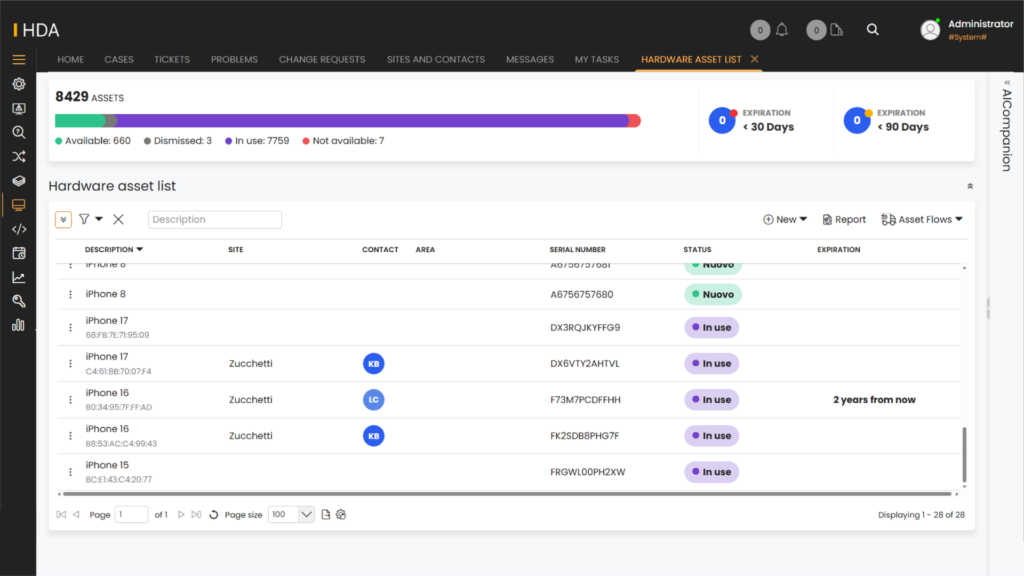Switch to the Change Requests tab
1024x576 pixels.
[322, 59]
